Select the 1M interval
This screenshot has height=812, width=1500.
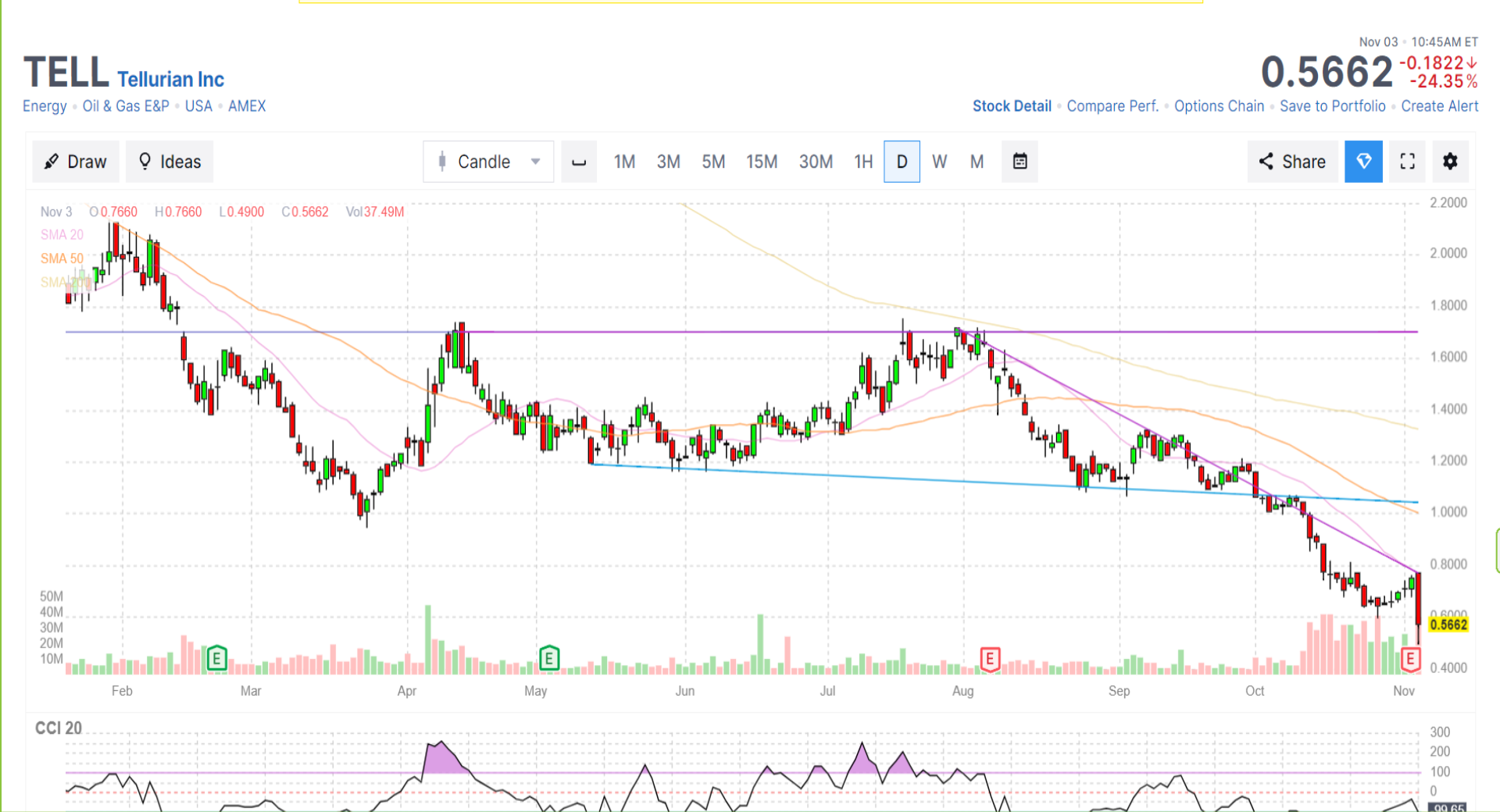(624, 162)
